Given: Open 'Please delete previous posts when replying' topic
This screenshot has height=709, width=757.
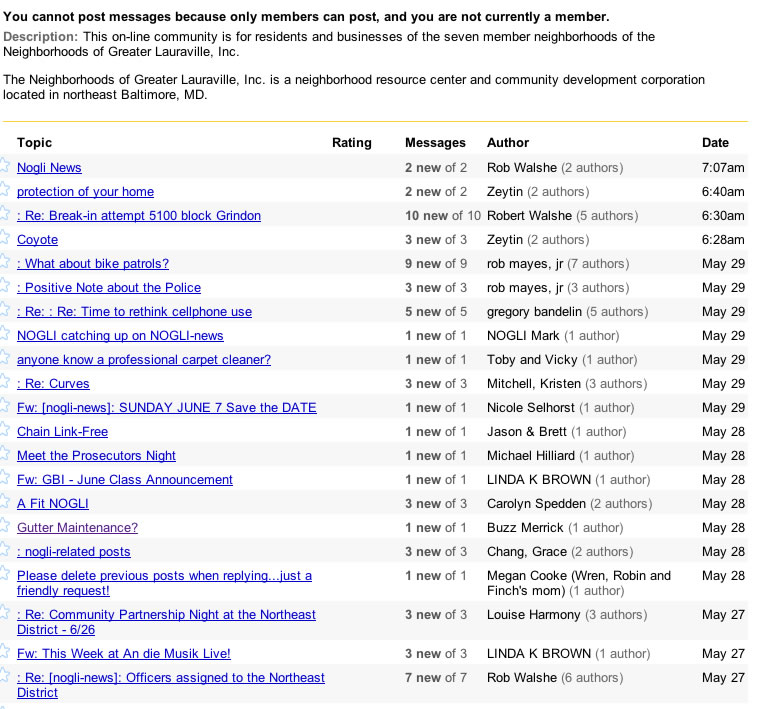Looking at the screenshot, I should pyautogui.click(x=164, y=576).
